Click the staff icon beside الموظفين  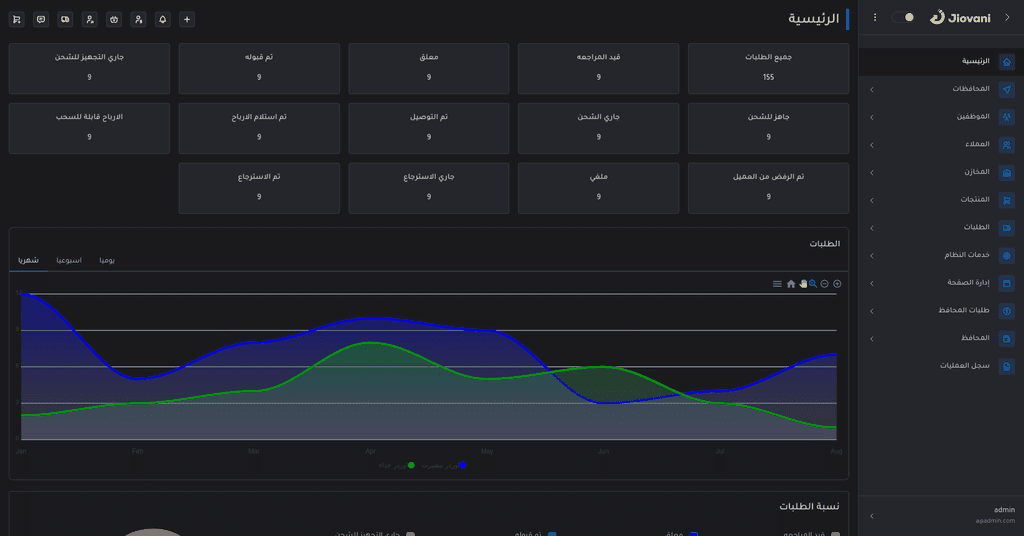click(1007, 118)
